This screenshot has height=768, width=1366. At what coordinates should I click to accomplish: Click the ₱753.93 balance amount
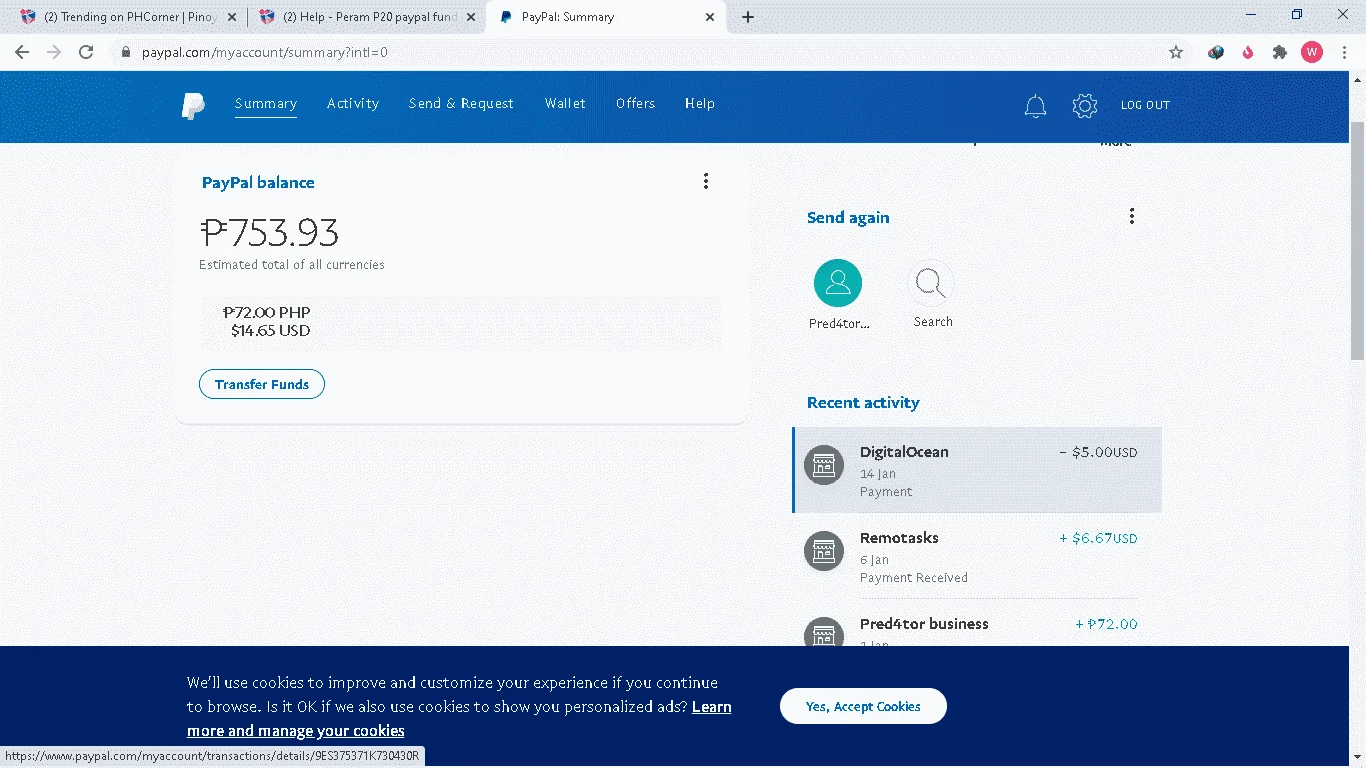coord(270,233)
